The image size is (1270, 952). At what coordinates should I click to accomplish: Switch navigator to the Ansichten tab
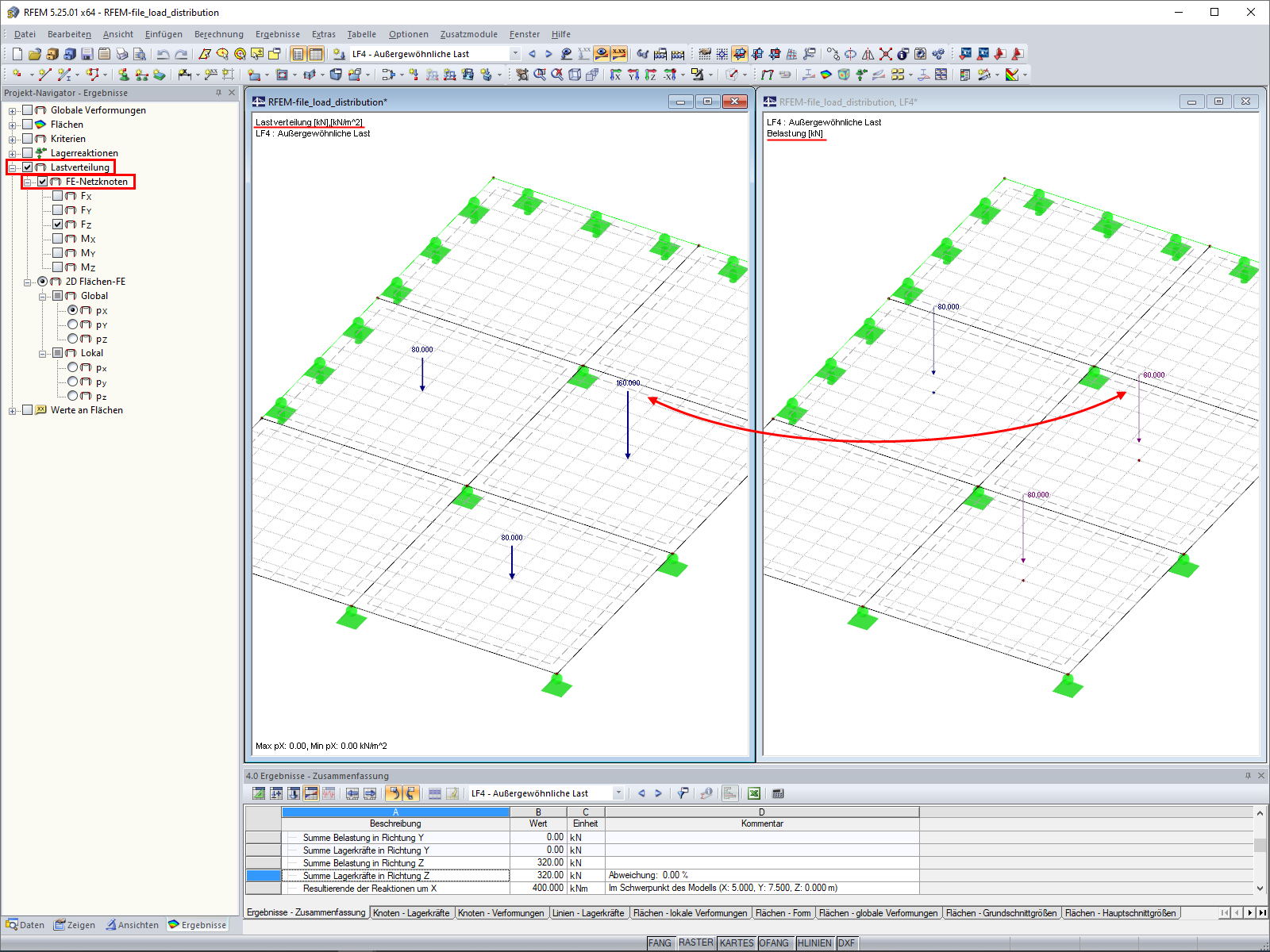pos(133,925)
